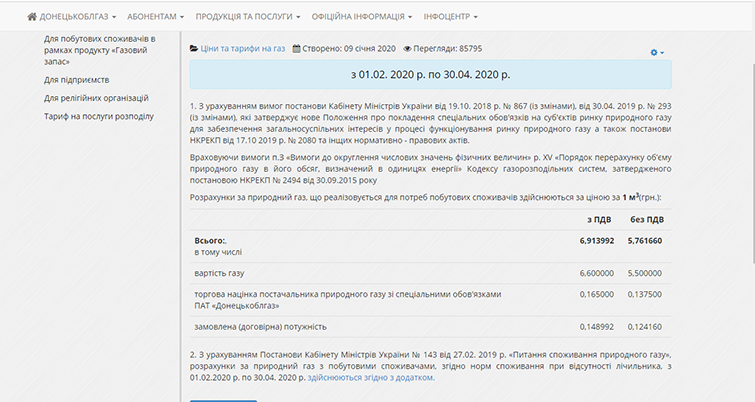The height and width of the screenshot is (402, 755).
Task: Click the period header 'з 01.02. 2020 р. по 30.04. 2020 р.'
Action: click(x=430, y=75)
